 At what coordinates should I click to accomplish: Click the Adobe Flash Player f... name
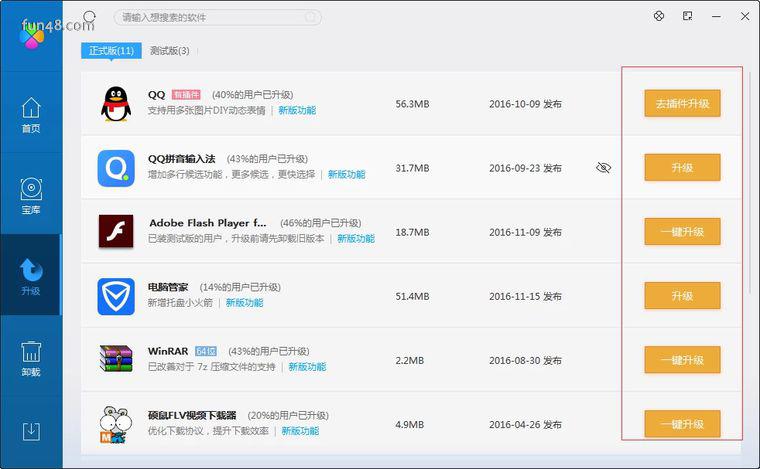pos(207,223)
